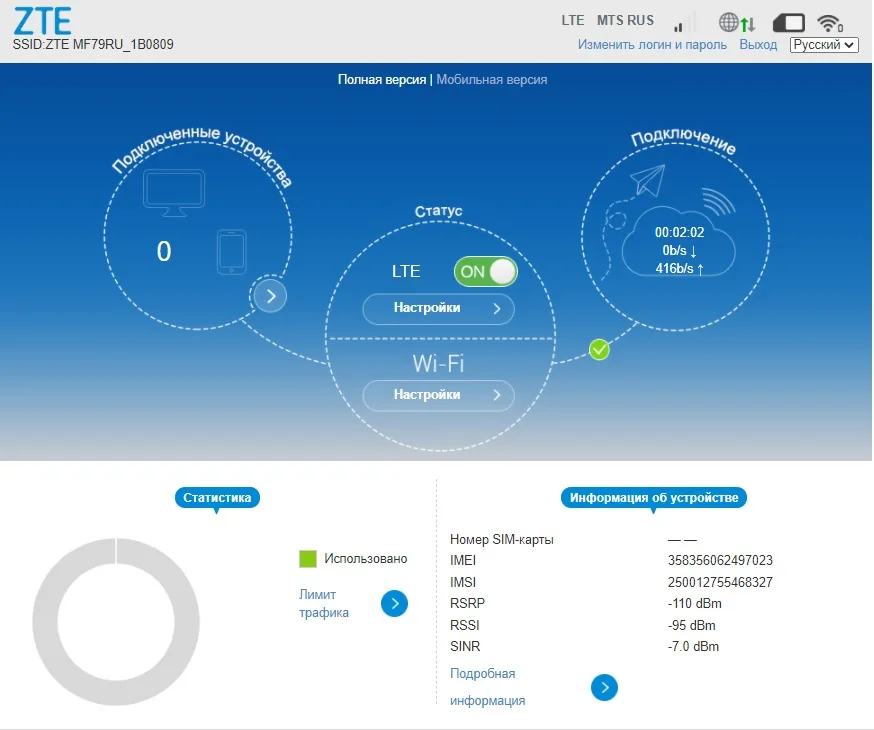Click the globe network data icon
The width and height of the screenshot is (874, 730).
[737, 23]
